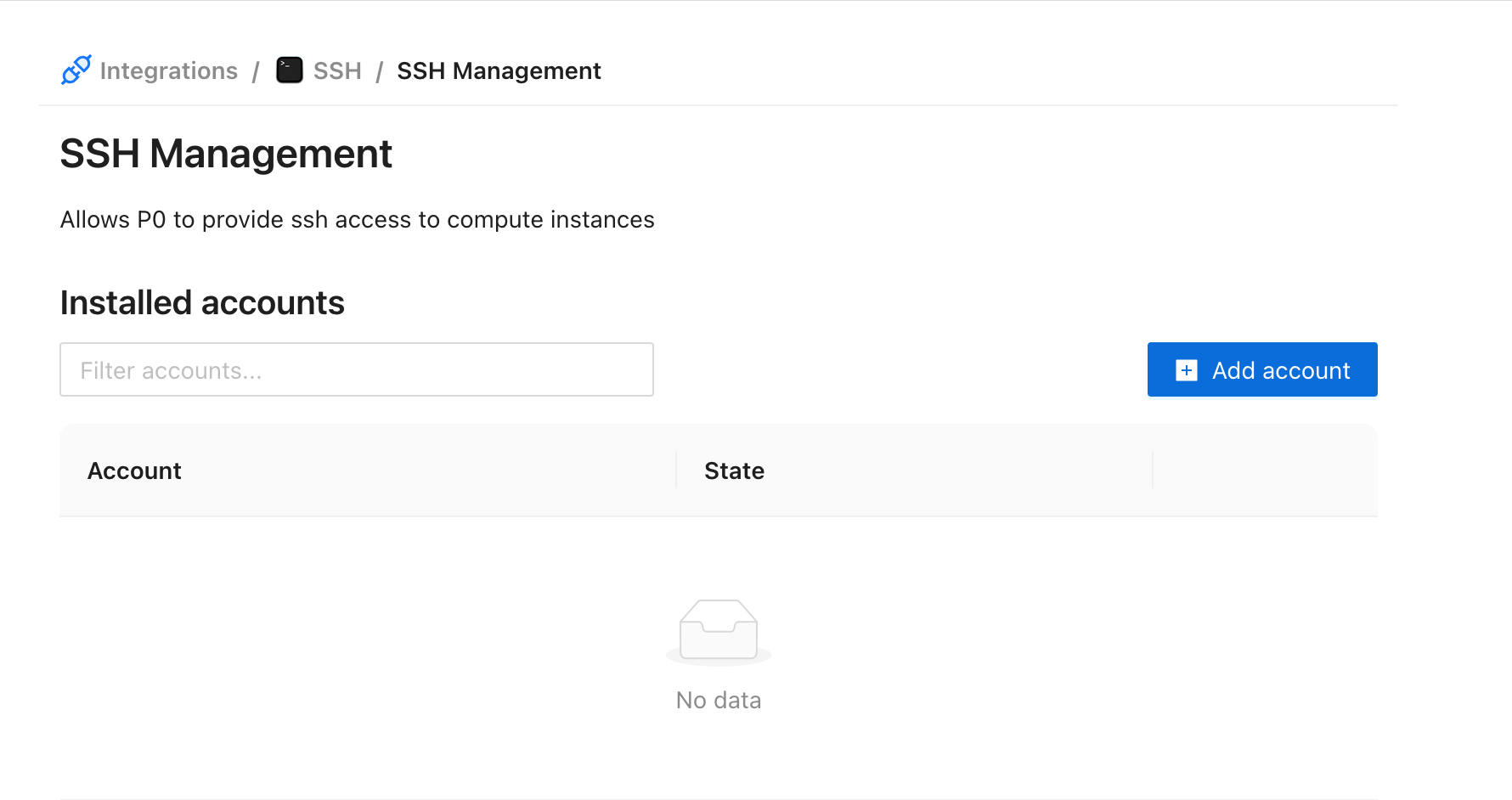Click the State column header
This screenshot has width=1512, height=800.
(x=734, y=470)
